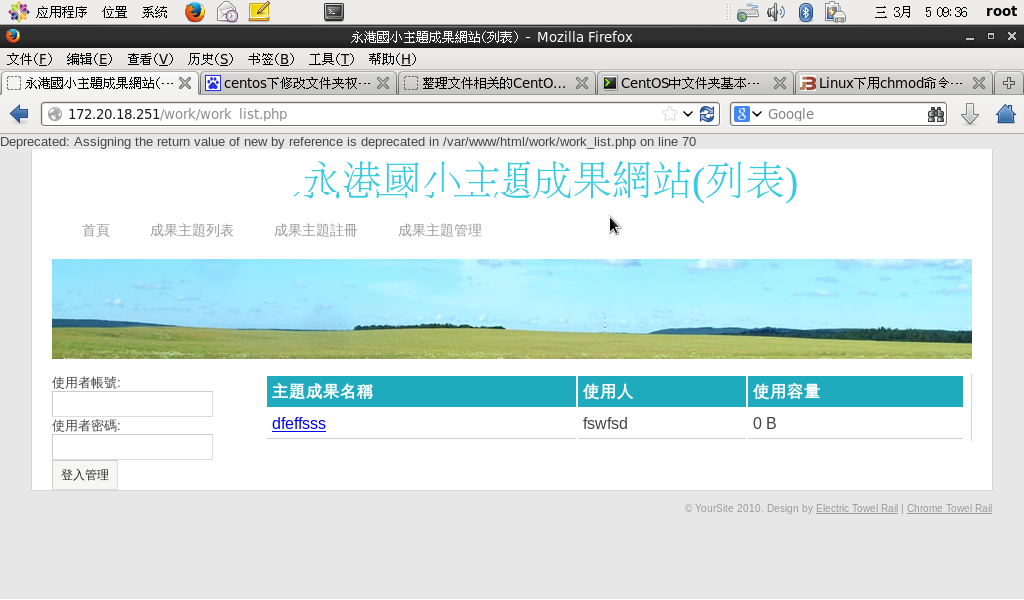
Task: Focus the 使用者密碼 password field
Action: [x=132, y=447]
